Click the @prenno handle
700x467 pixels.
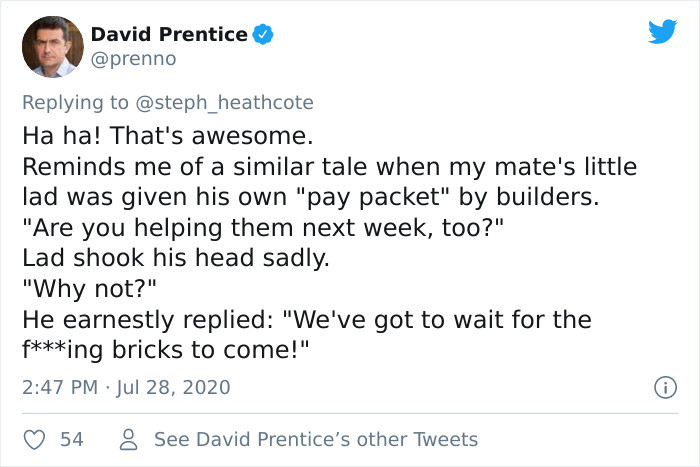[x=133, y=59]
